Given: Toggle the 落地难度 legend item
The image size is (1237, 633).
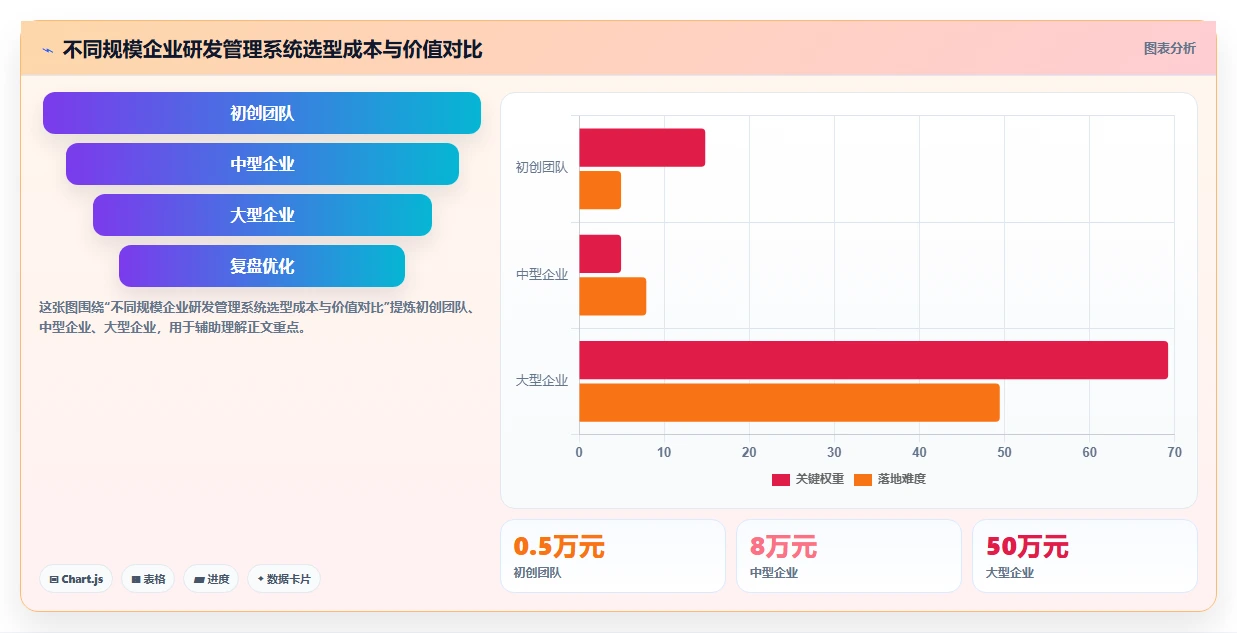Looking at the screenshot, I should coord(890,479).
